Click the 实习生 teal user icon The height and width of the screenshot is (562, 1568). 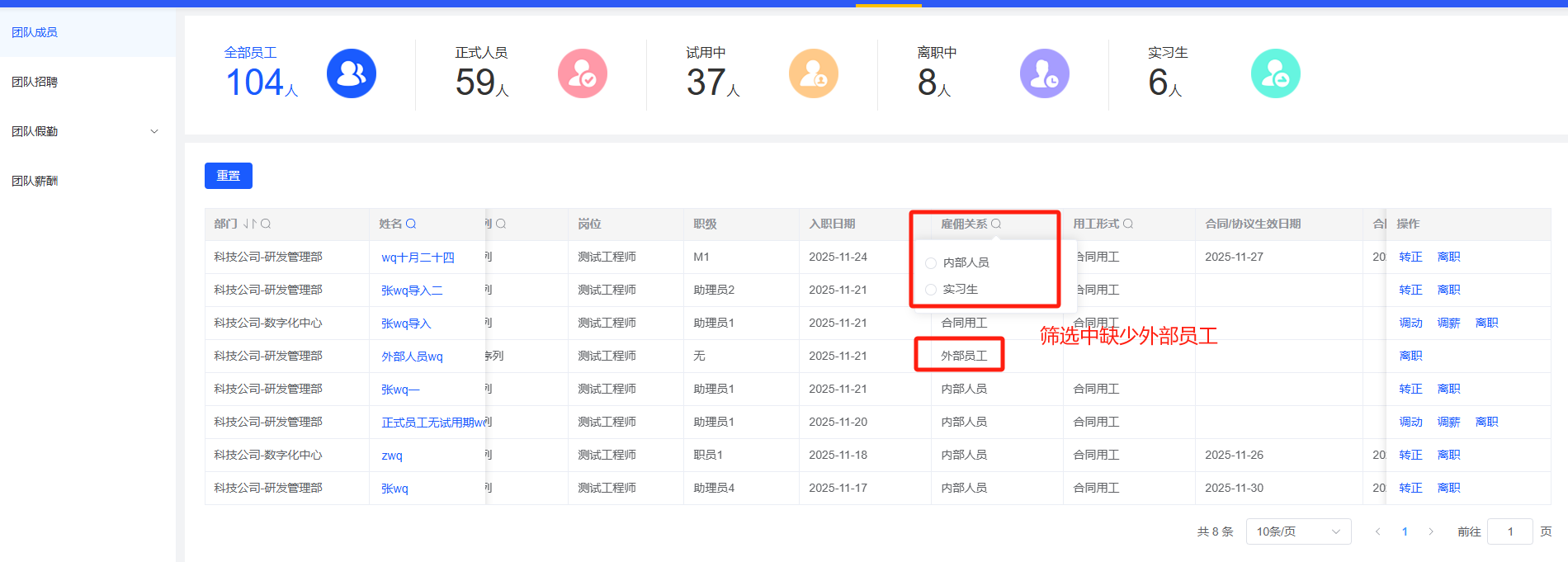(1276, 73)
